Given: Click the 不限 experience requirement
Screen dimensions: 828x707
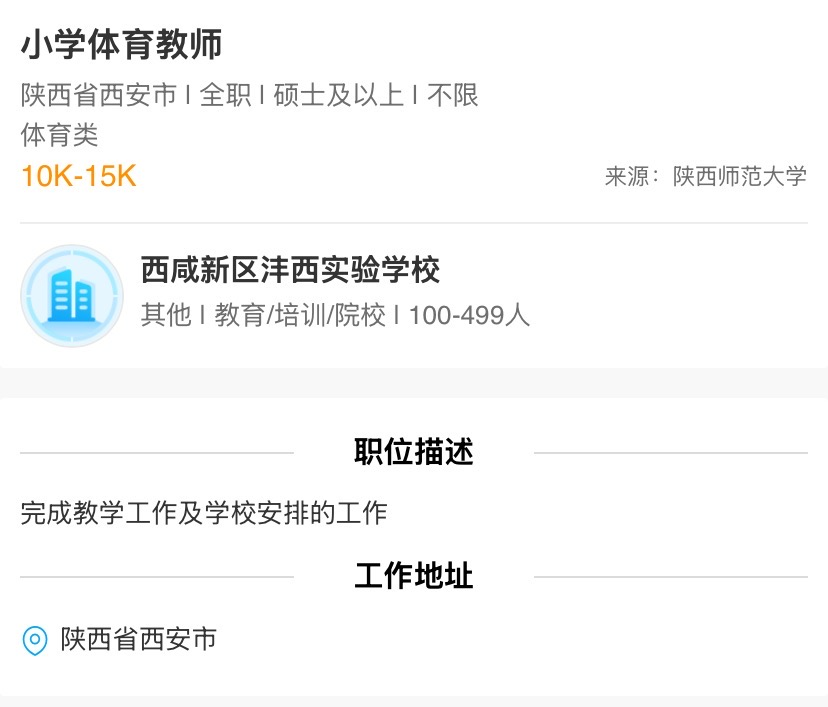Looking at the screenshot, I should [453, 95].
